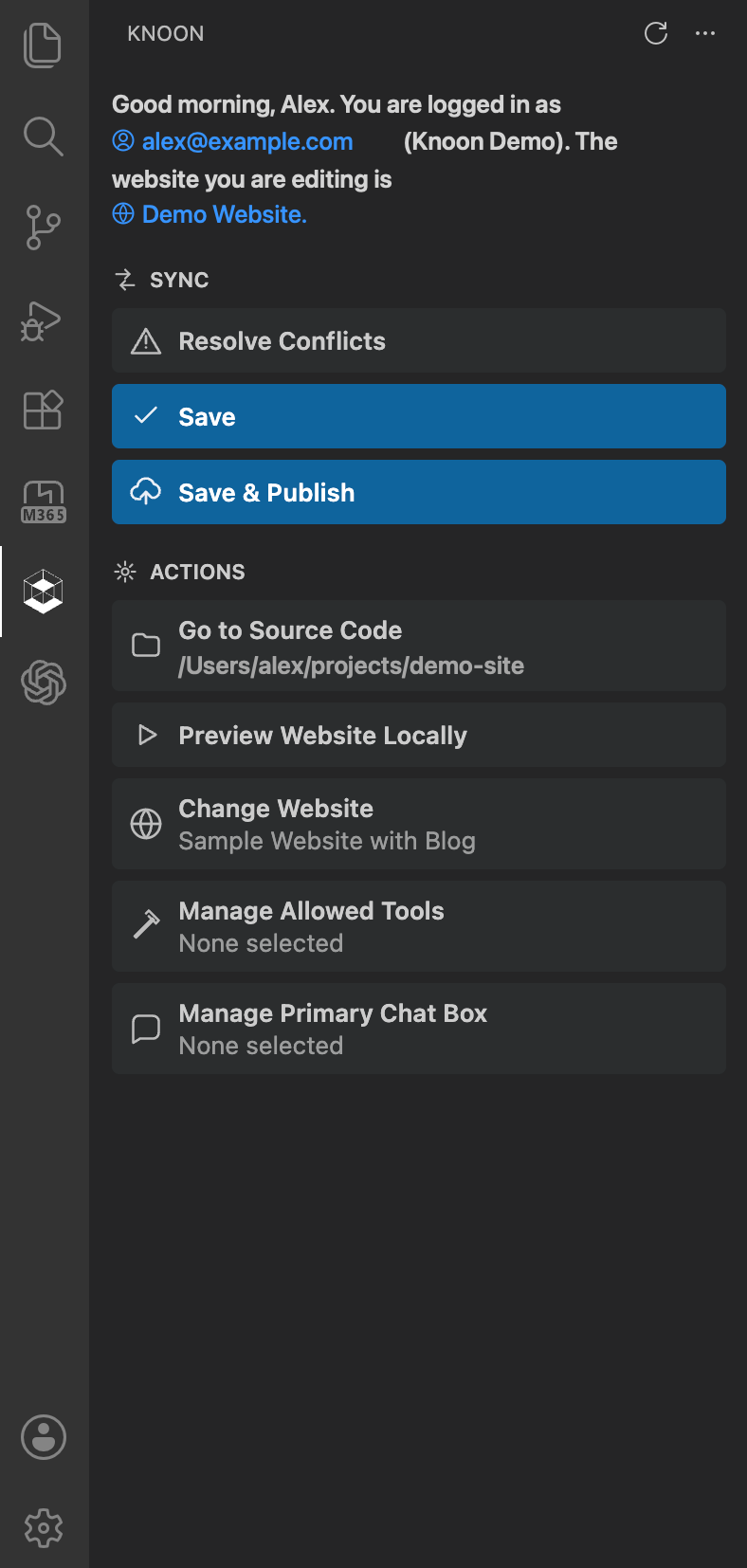Click the cloud upload icon on Save & Publish
The image size is (747, 1568).
pyautogui.click(x=146, y=491)
